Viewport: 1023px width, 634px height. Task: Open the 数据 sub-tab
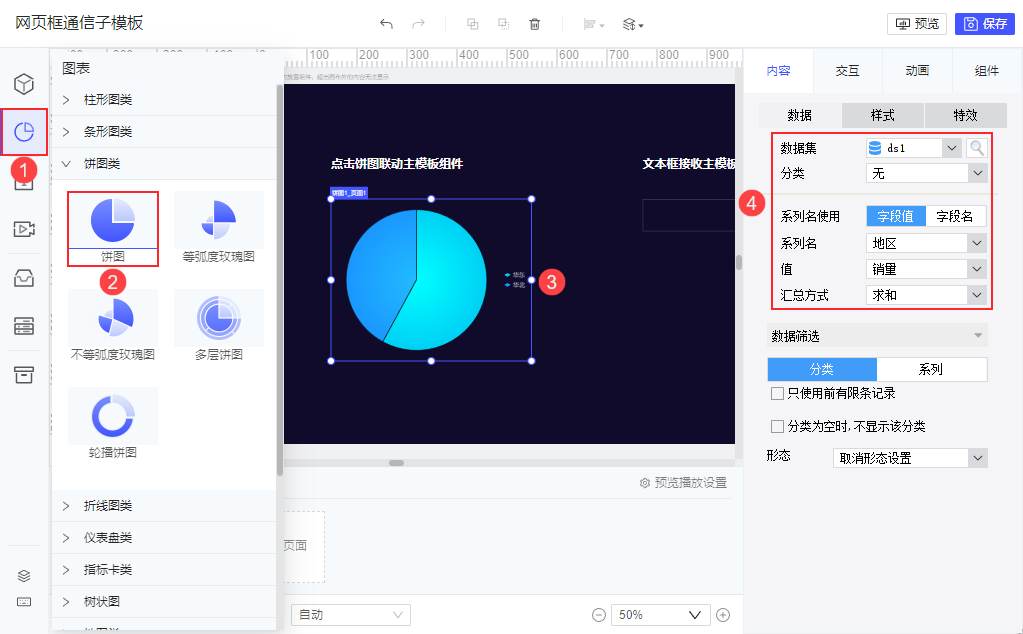[x=800, y=115]
